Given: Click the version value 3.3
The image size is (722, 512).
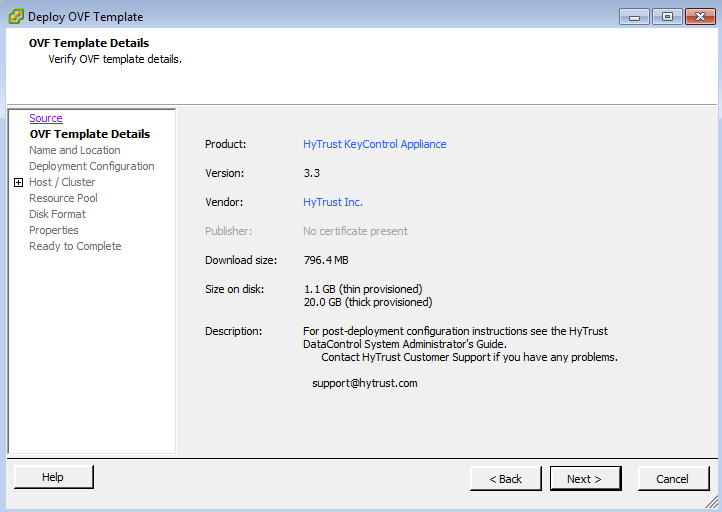Looking at the screenshot, I should [x=312, y=173].
